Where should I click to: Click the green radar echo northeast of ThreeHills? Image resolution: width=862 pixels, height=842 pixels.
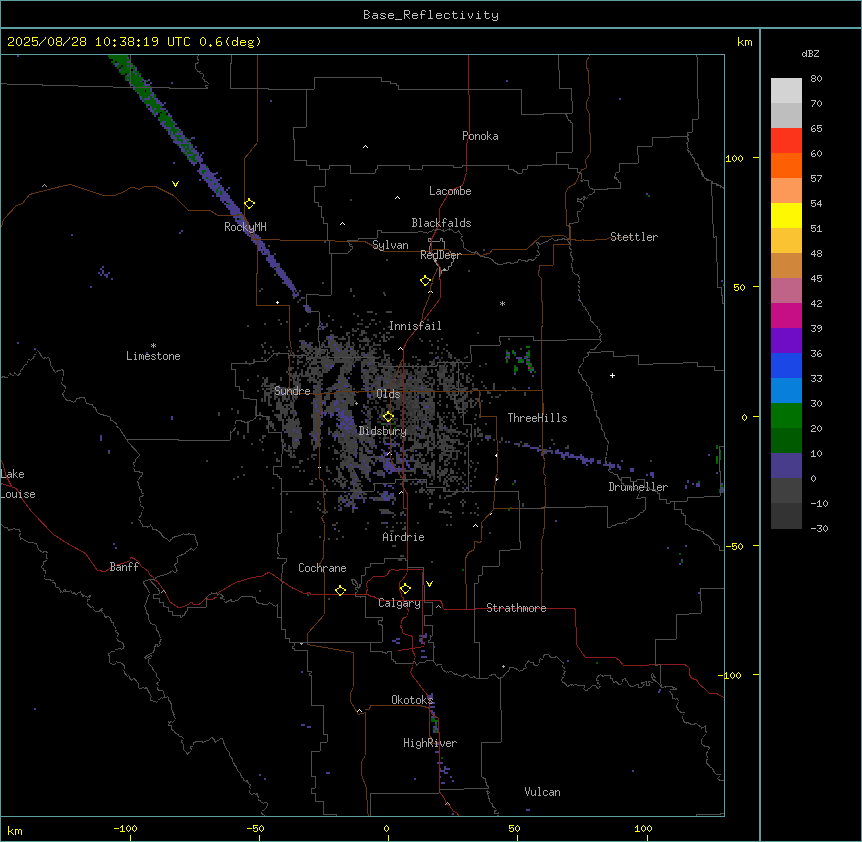click(x=520, y=361)
